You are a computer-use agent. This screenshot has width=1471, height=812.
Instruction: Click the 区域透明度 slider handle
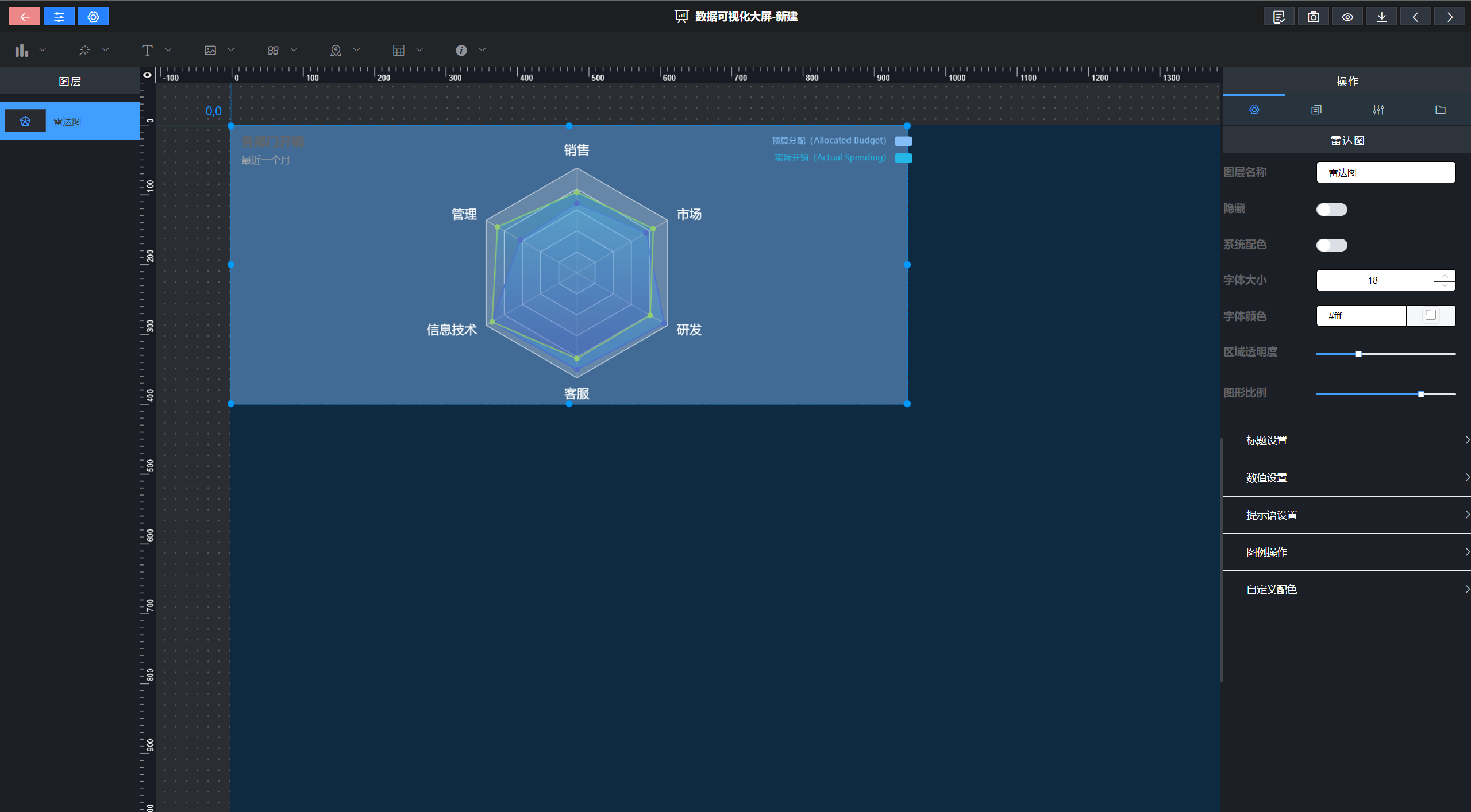pos(1358,354)
